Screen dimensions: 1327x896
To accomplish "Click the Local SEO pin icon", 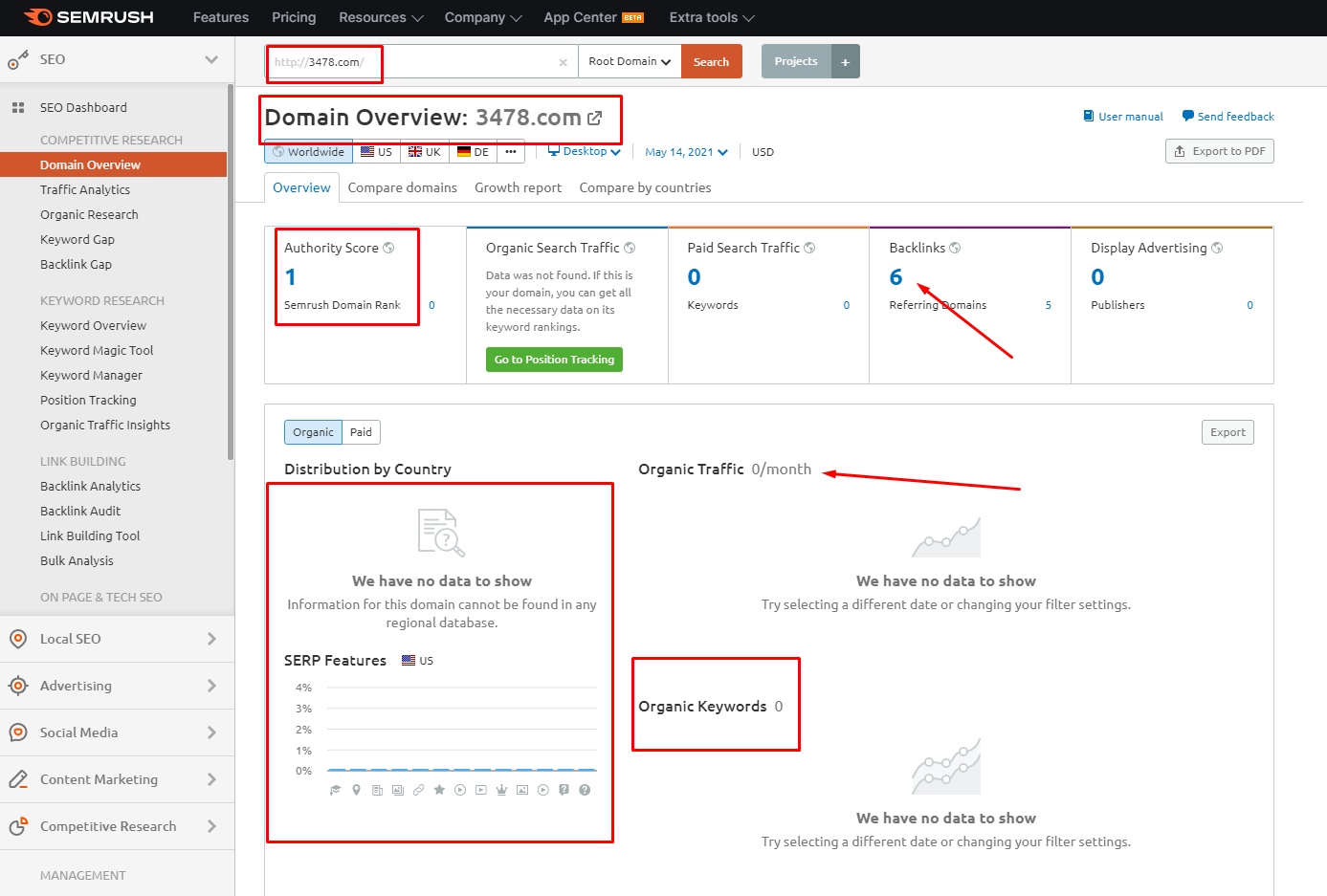I will pos(18,639).
